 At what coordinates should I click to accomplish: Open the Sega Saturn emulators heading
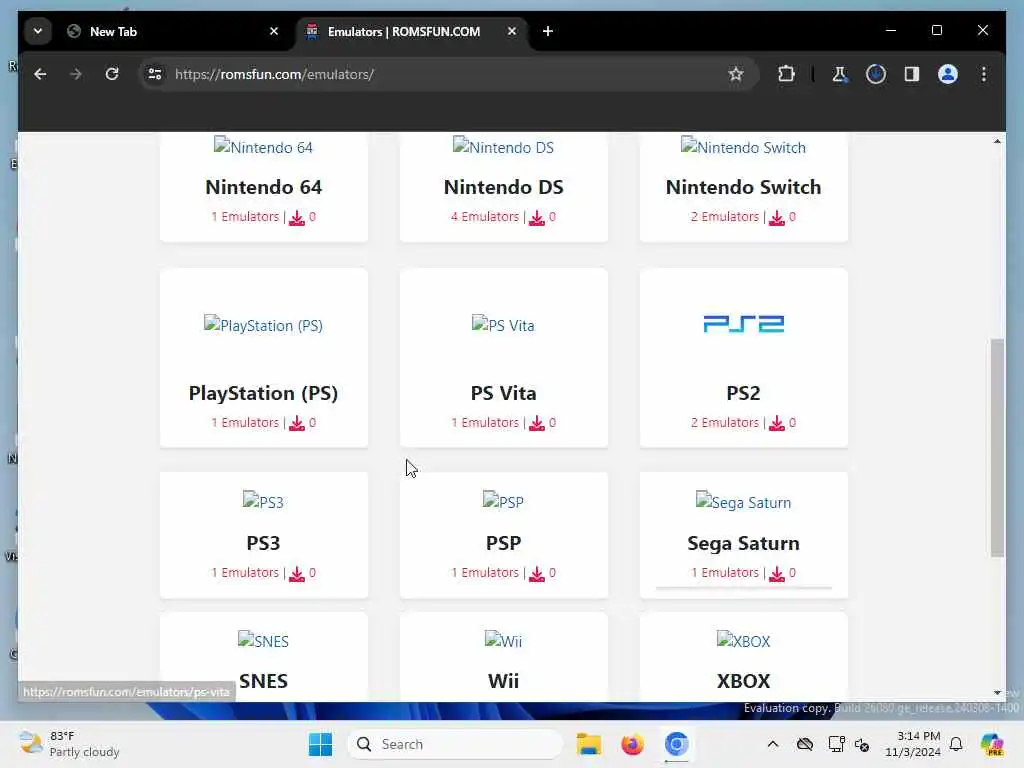pyautogui.click(x=744, y=543)
